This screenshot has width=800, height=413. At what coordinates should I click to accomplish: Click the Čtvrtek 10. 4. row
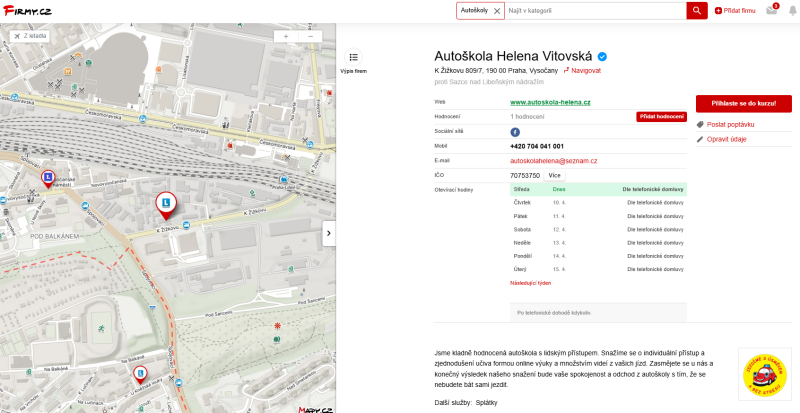(x=598, y=203)
